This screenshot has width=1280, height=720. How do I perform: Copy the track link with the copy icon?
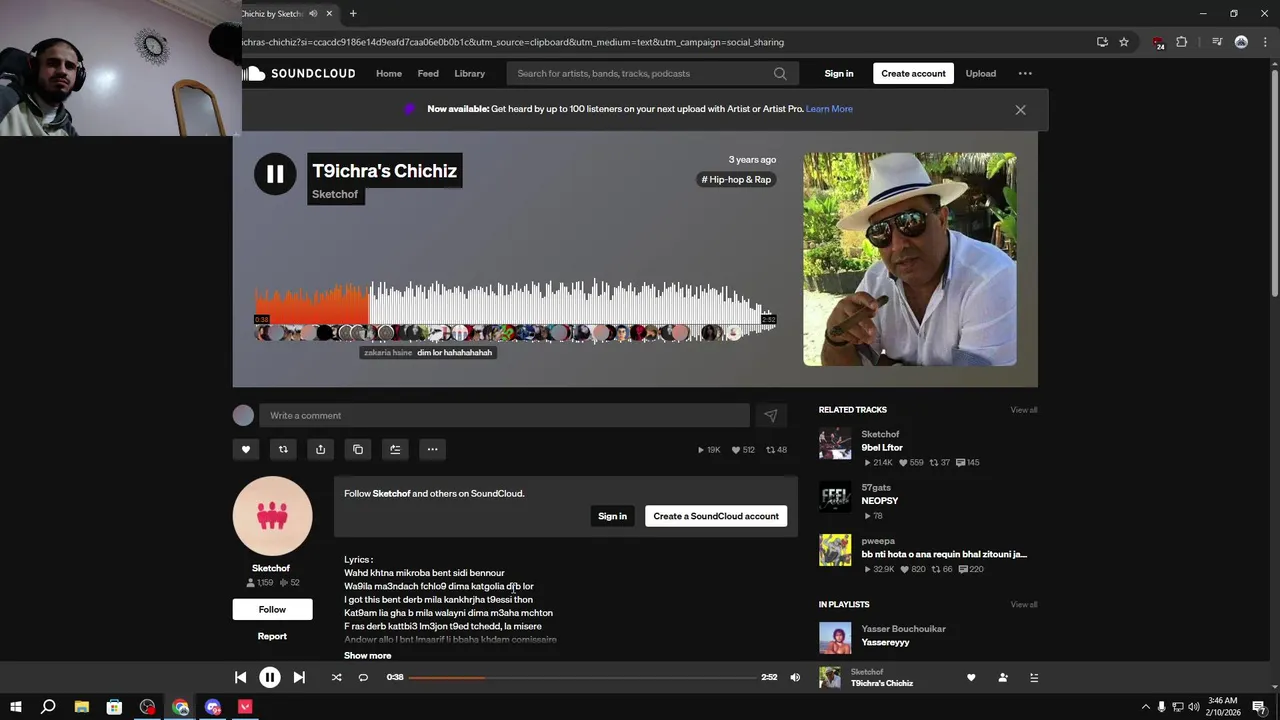coord(358,449)
